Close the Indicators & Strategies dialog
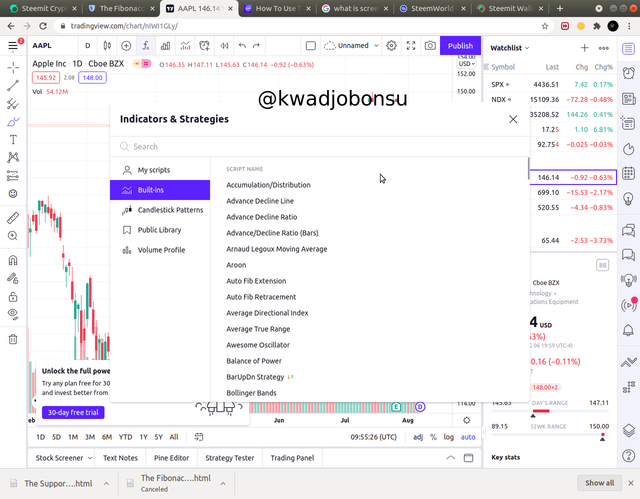Screen dimensions: 640x499 tap(513, 119)
